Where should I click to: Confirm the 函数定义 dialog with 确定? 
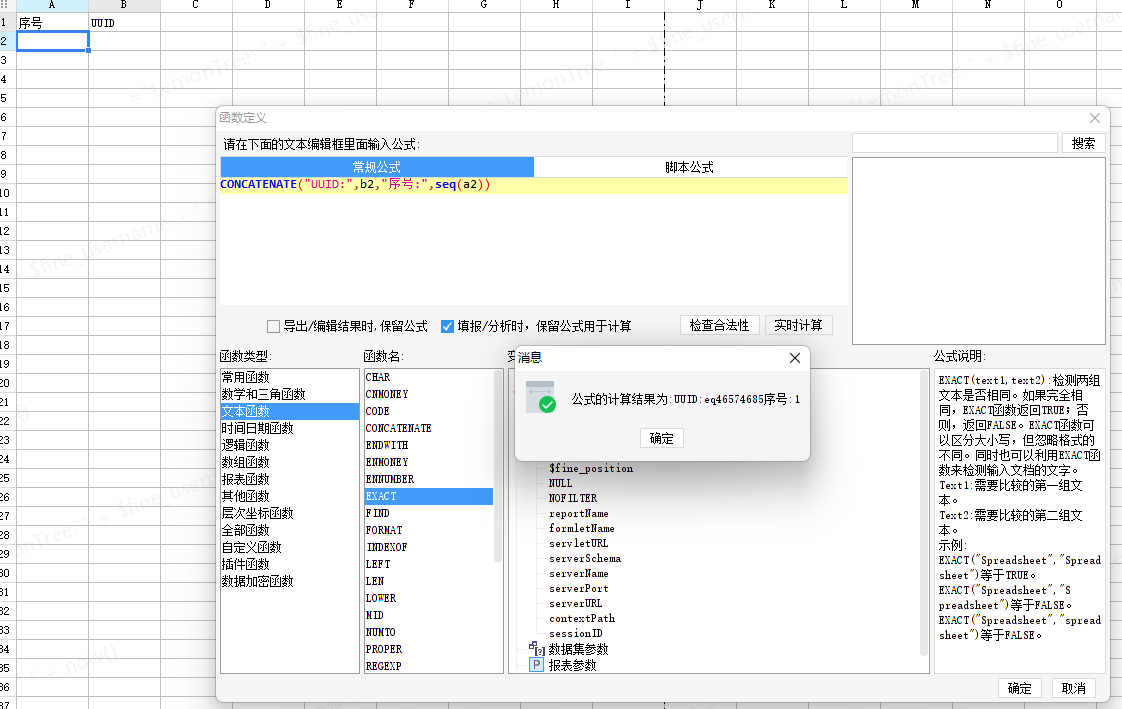(1020, 688)
